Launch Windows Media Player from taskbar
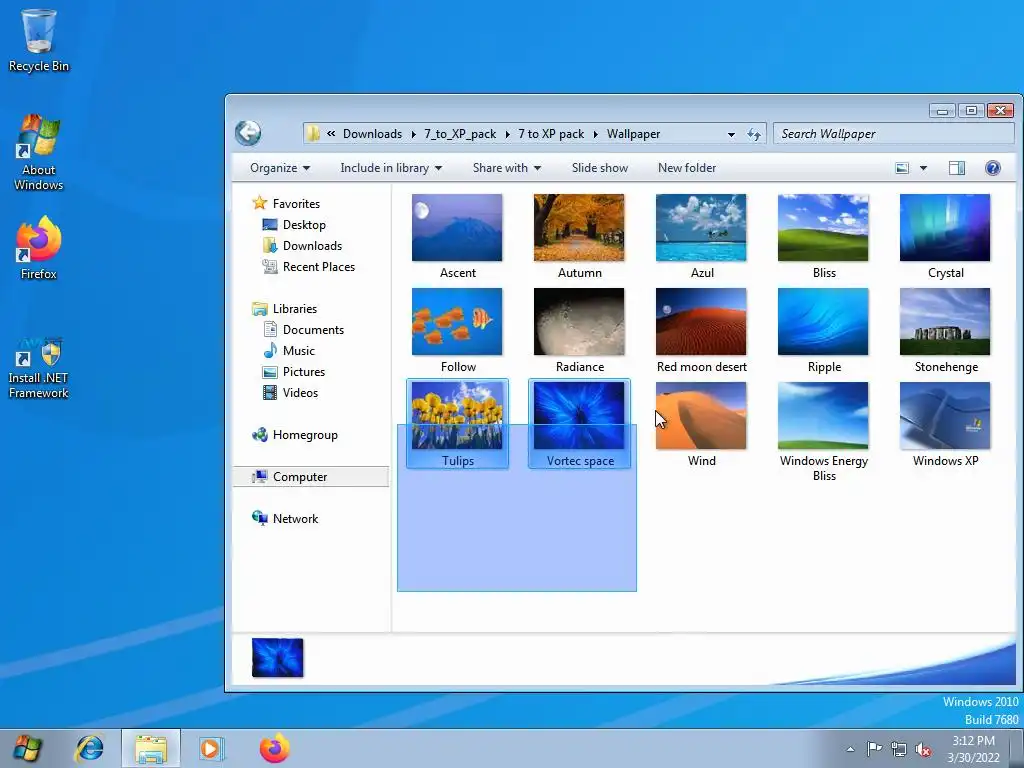Screen dimensions: 1024x768 [x=212, y=748]
